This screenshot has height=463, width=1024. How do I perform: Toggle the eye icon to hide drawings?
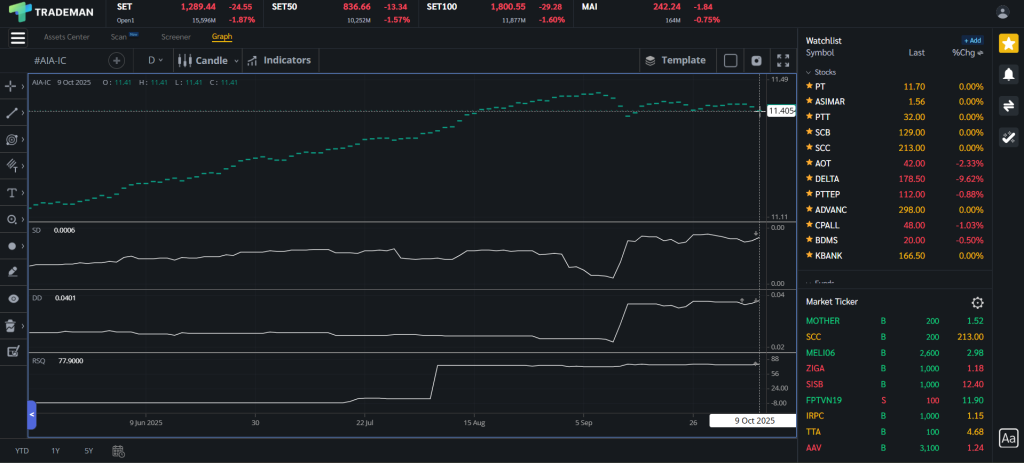13,298
